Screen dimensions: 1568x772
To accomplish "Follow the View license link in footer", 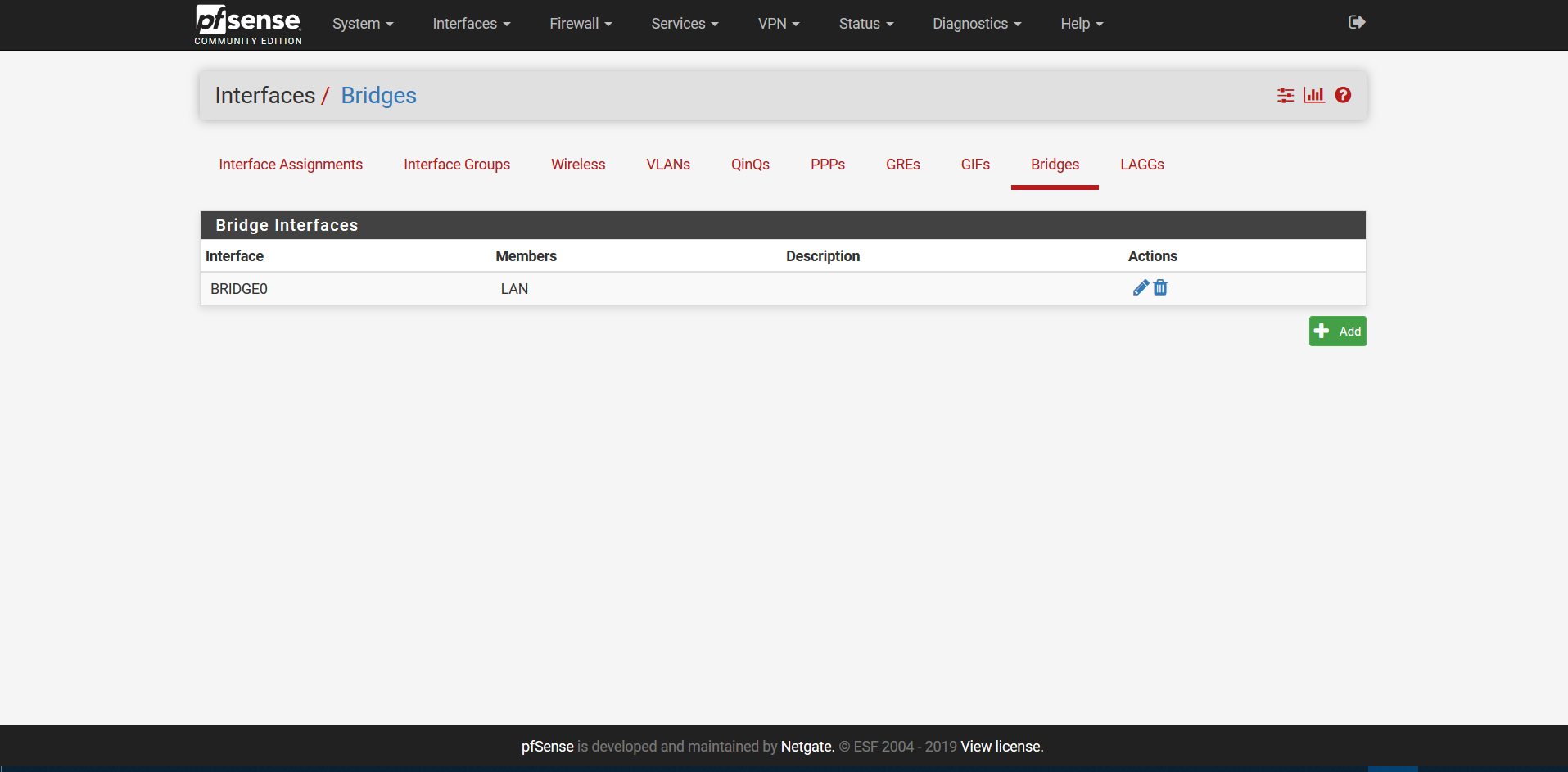I will pyautogui.click(x=1001, y=747).
